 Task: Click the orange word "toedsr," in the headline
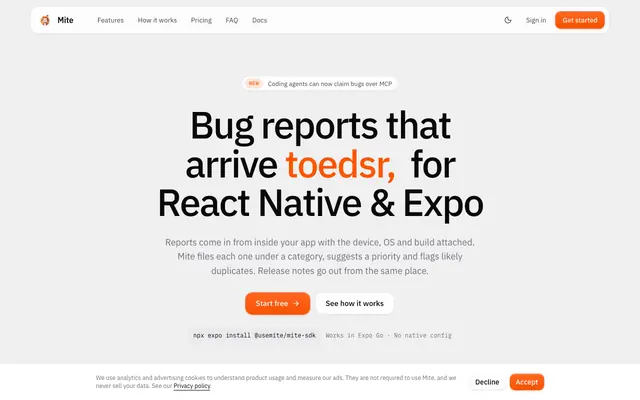tap(340, 164)
